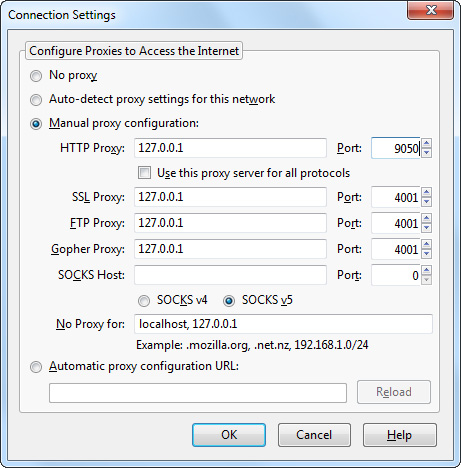Open Help for connection settings

[x=400, y=435]
